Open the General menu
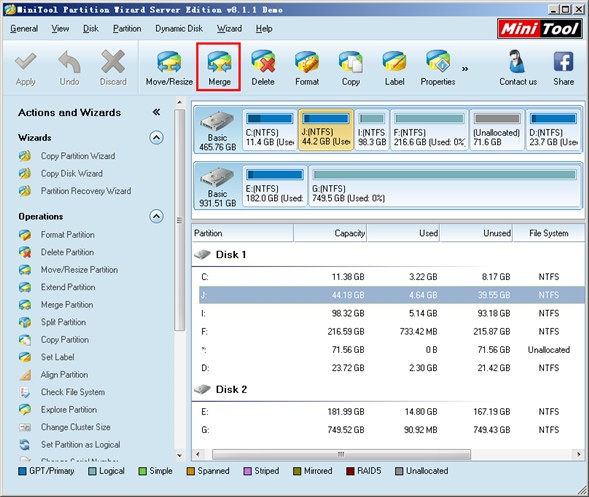 [24, 29]
